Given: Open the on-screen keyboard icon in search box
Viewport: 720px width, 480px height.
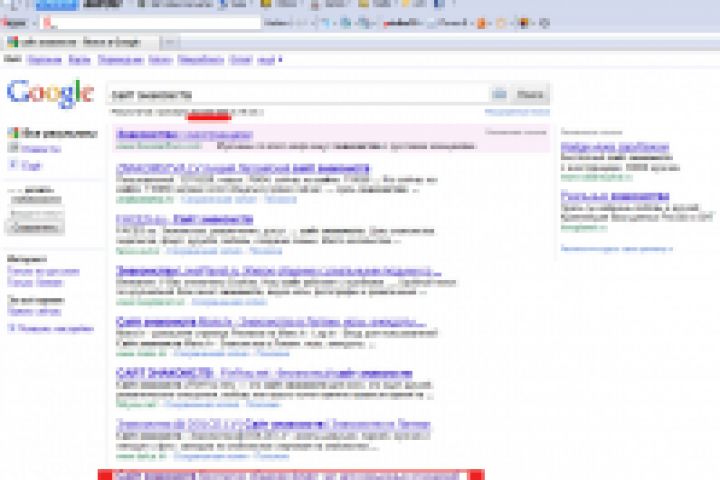Looking at the screenshot, I should tap(499, 95).
